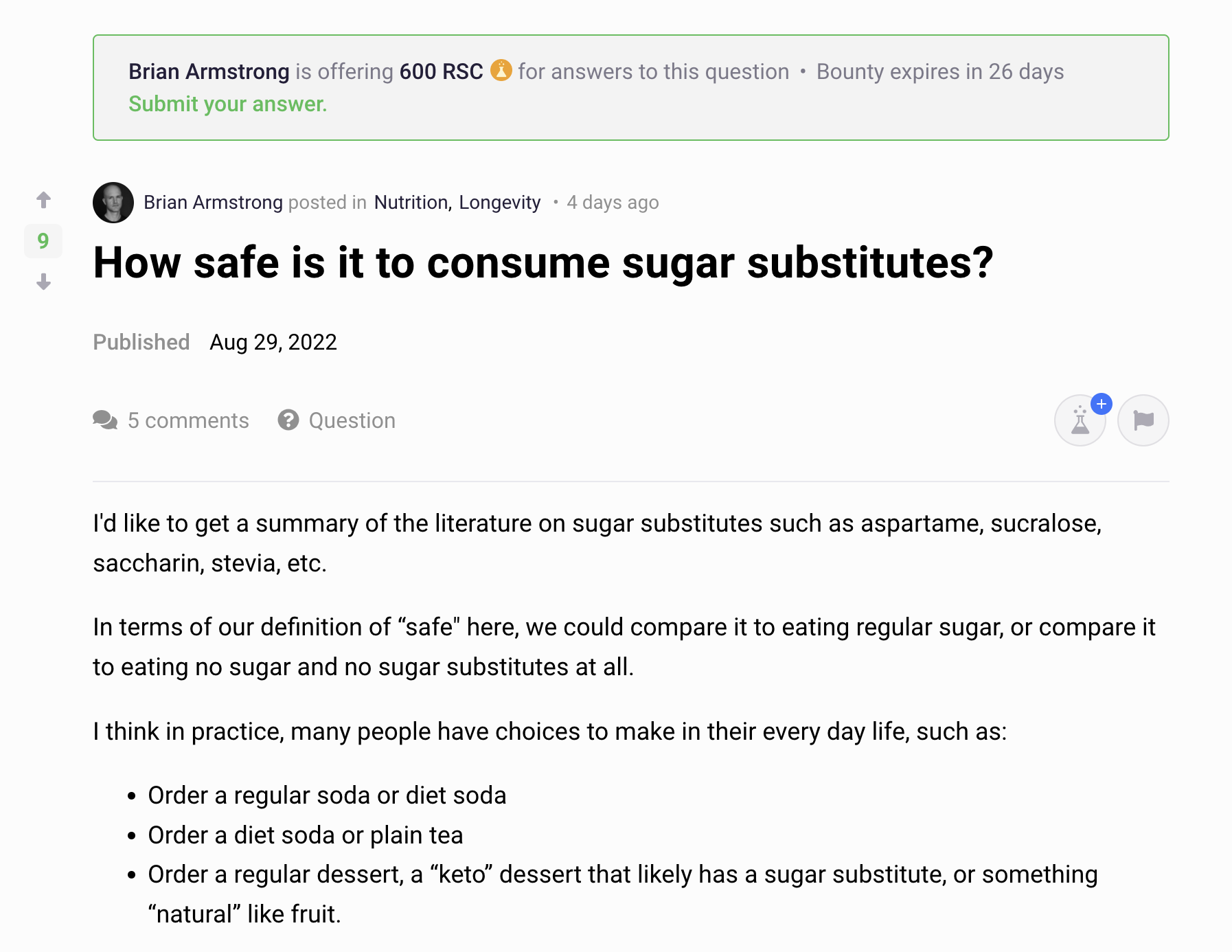Upvote the sugar substitutes question
Image resolution: width=1232 pixels, height=952 pixels.
coord(43,200)
